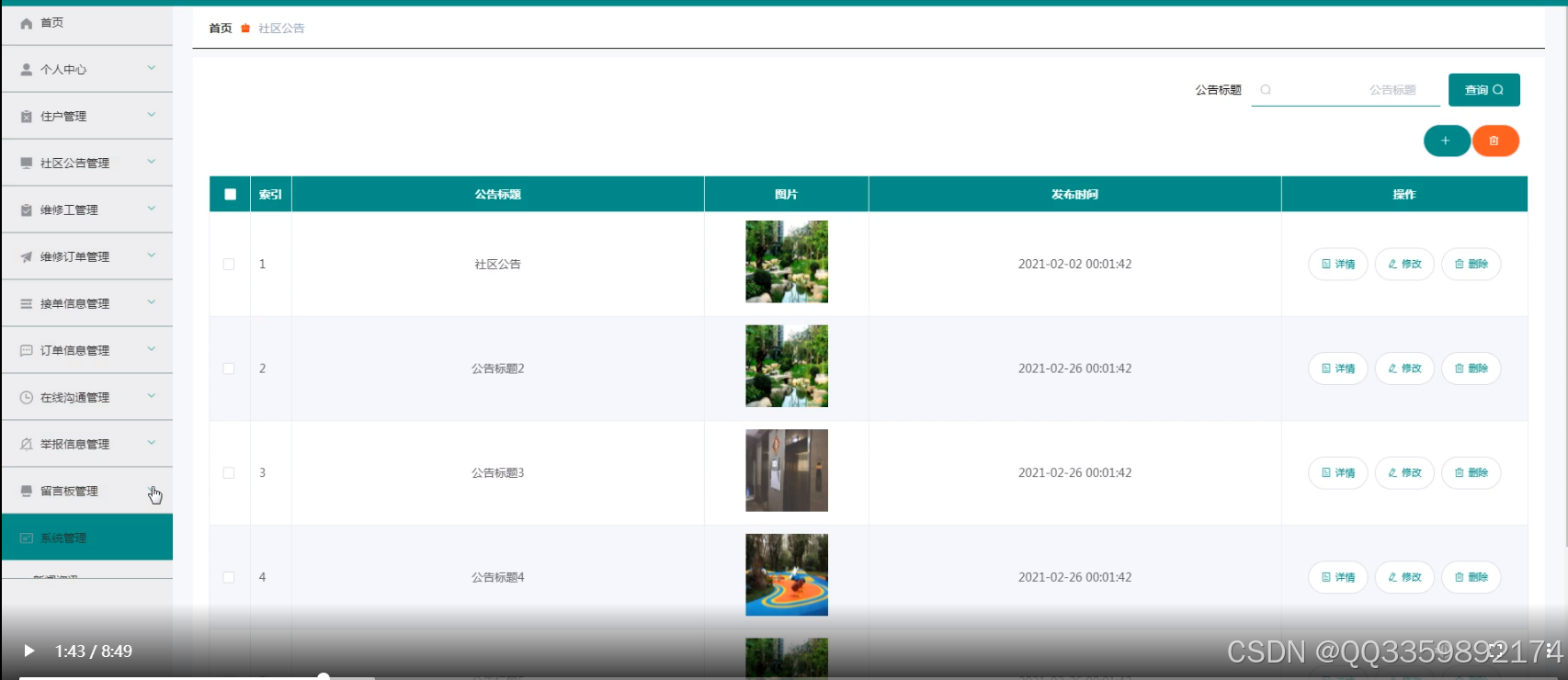Viewport: 1568px width, 680px height.
Task: Click the 留言板管理 sidebar icon
Action: click(27, 491)
